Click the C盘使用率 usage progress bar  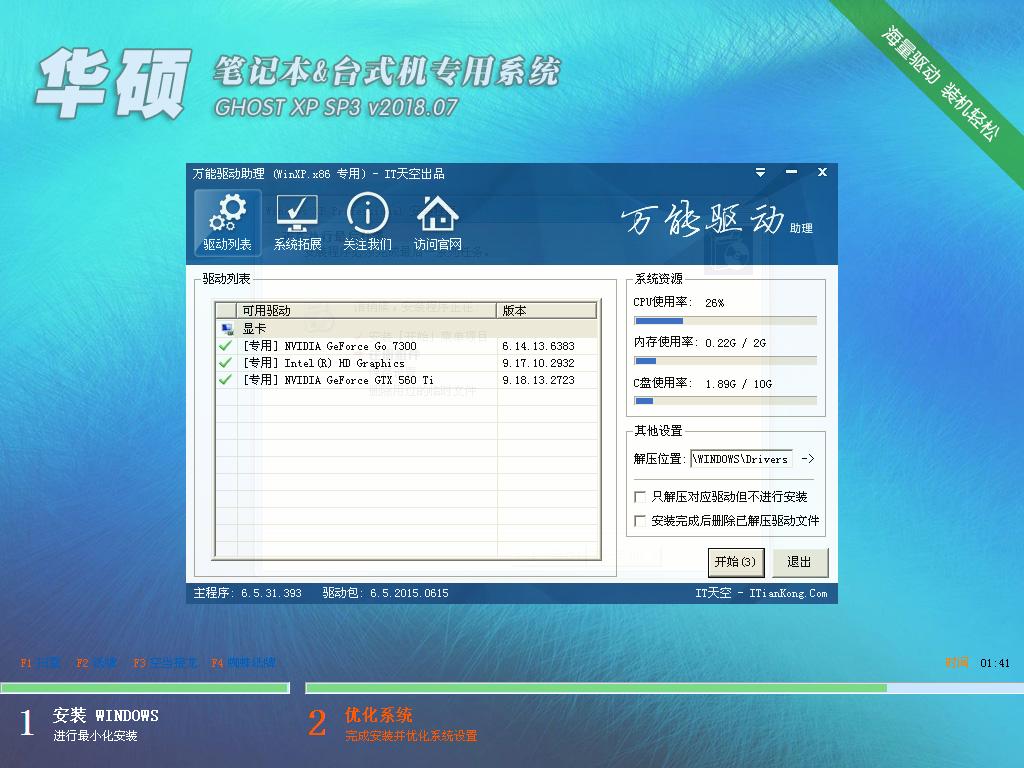(x=725, y=400)
